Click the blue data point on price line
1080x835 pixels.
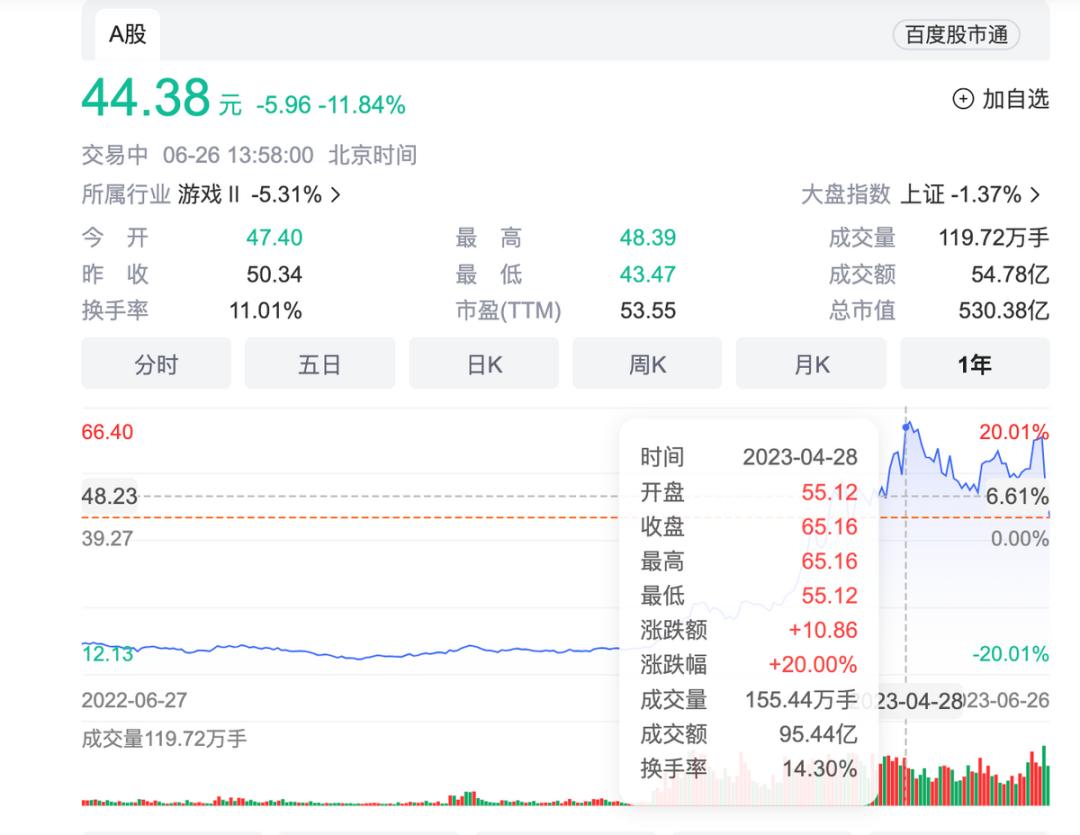click(906, 426)
